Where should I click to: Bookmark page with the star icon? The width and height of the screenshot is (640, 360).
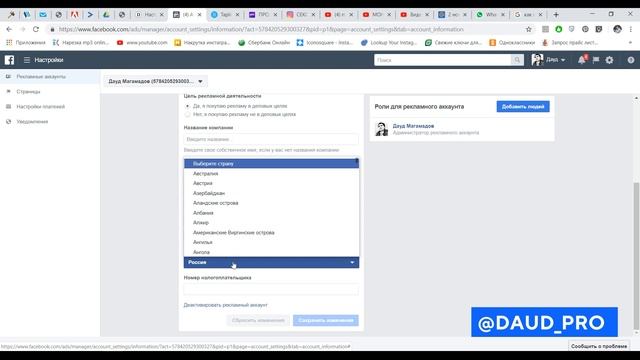pyautogui.click(x=529, y=29)
